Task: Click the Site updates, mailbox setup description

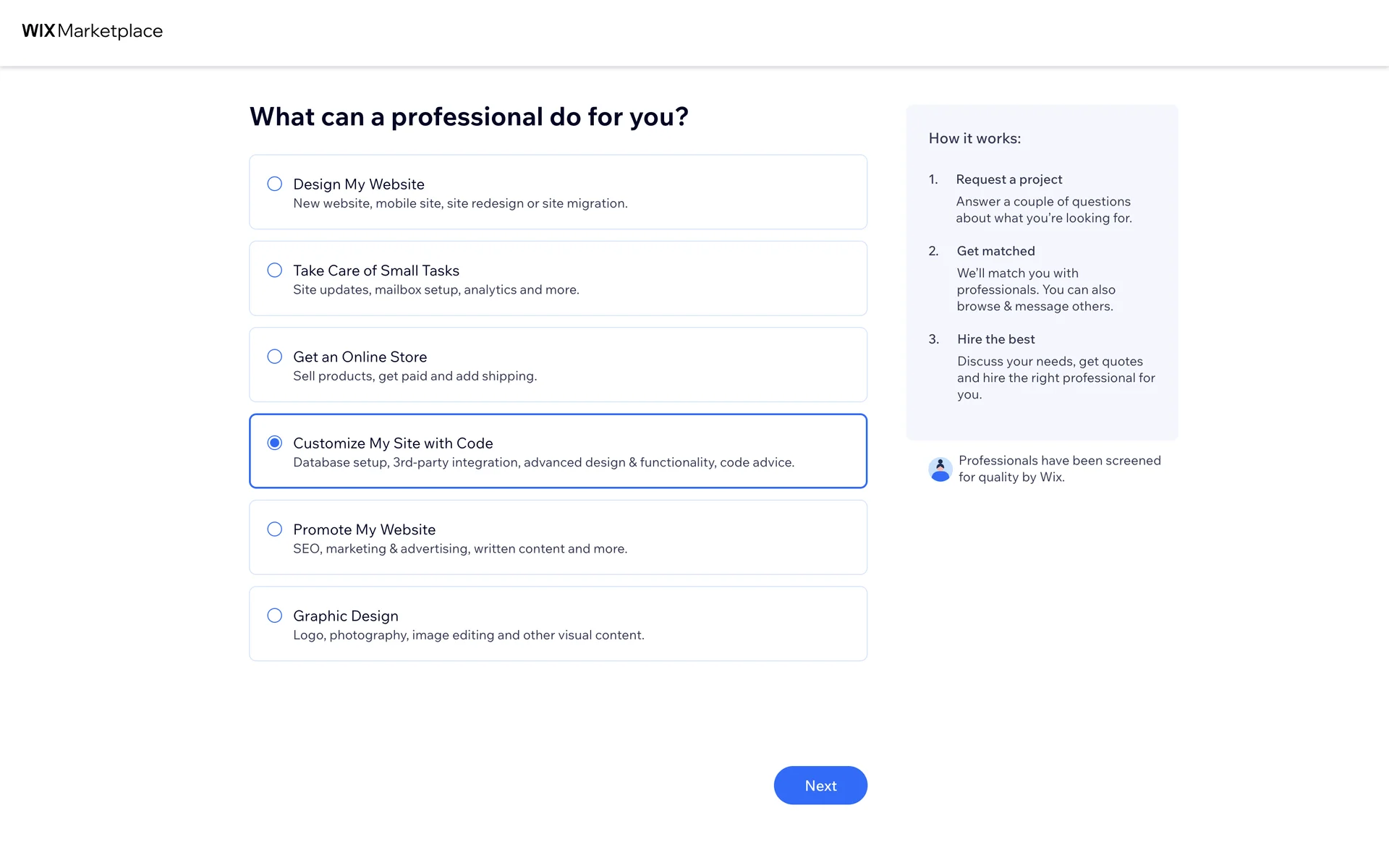Action: 436,290
